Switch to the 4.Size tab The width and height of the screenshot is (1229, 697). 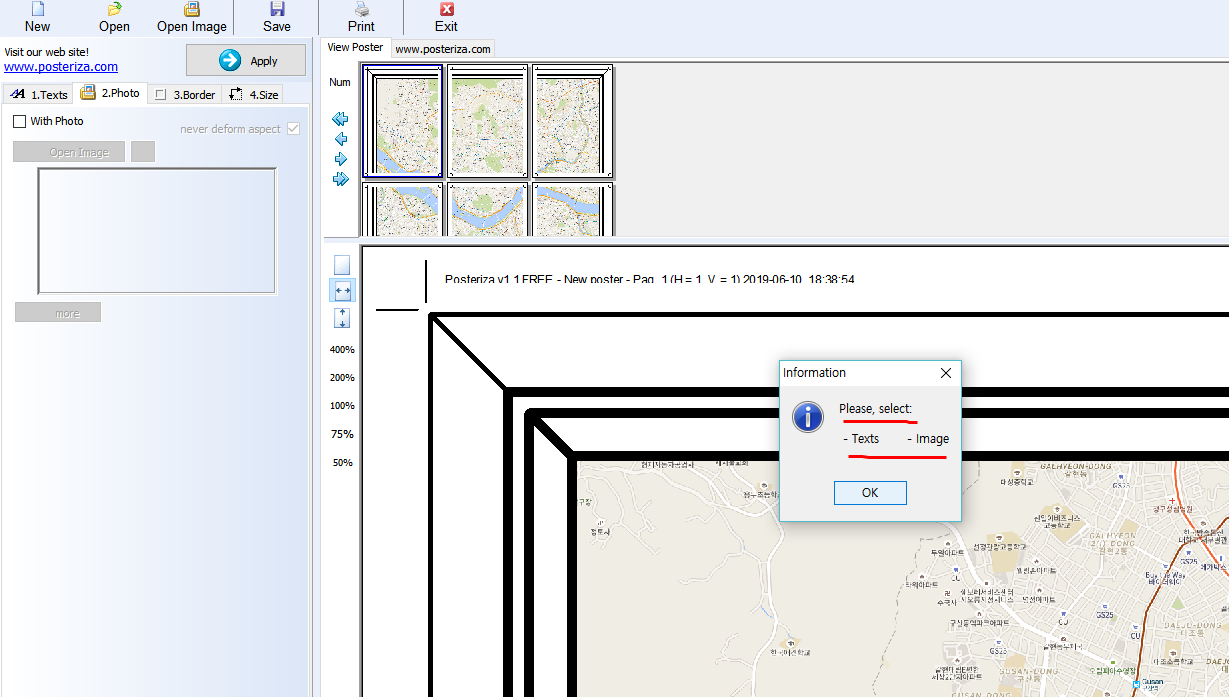pos(253,95)
